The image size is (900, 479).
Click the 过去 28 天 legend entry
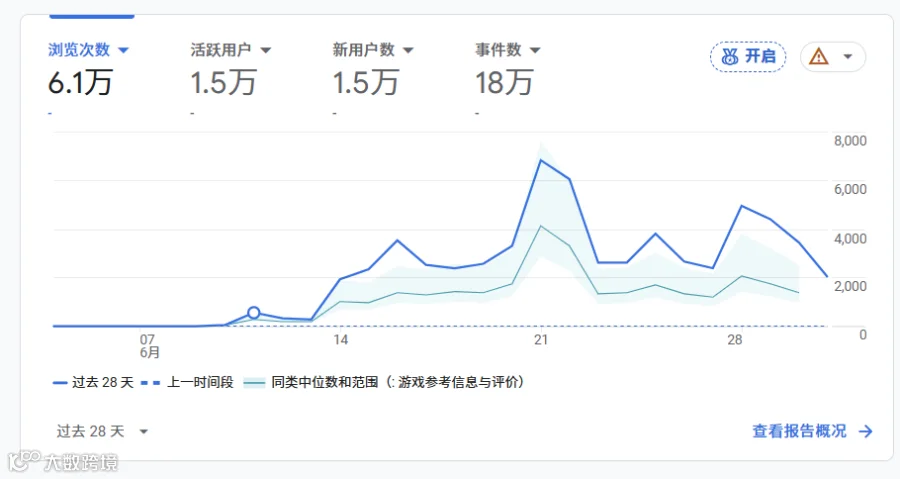pyautogui.click(x=93, y=383)
